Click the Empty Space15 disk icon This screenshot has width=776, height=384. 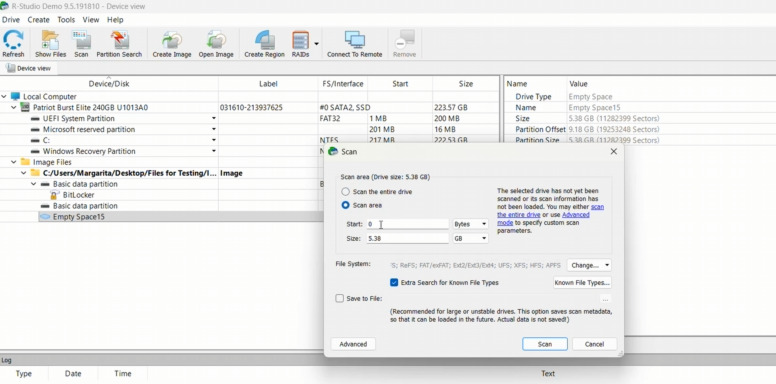coord(45,217)
